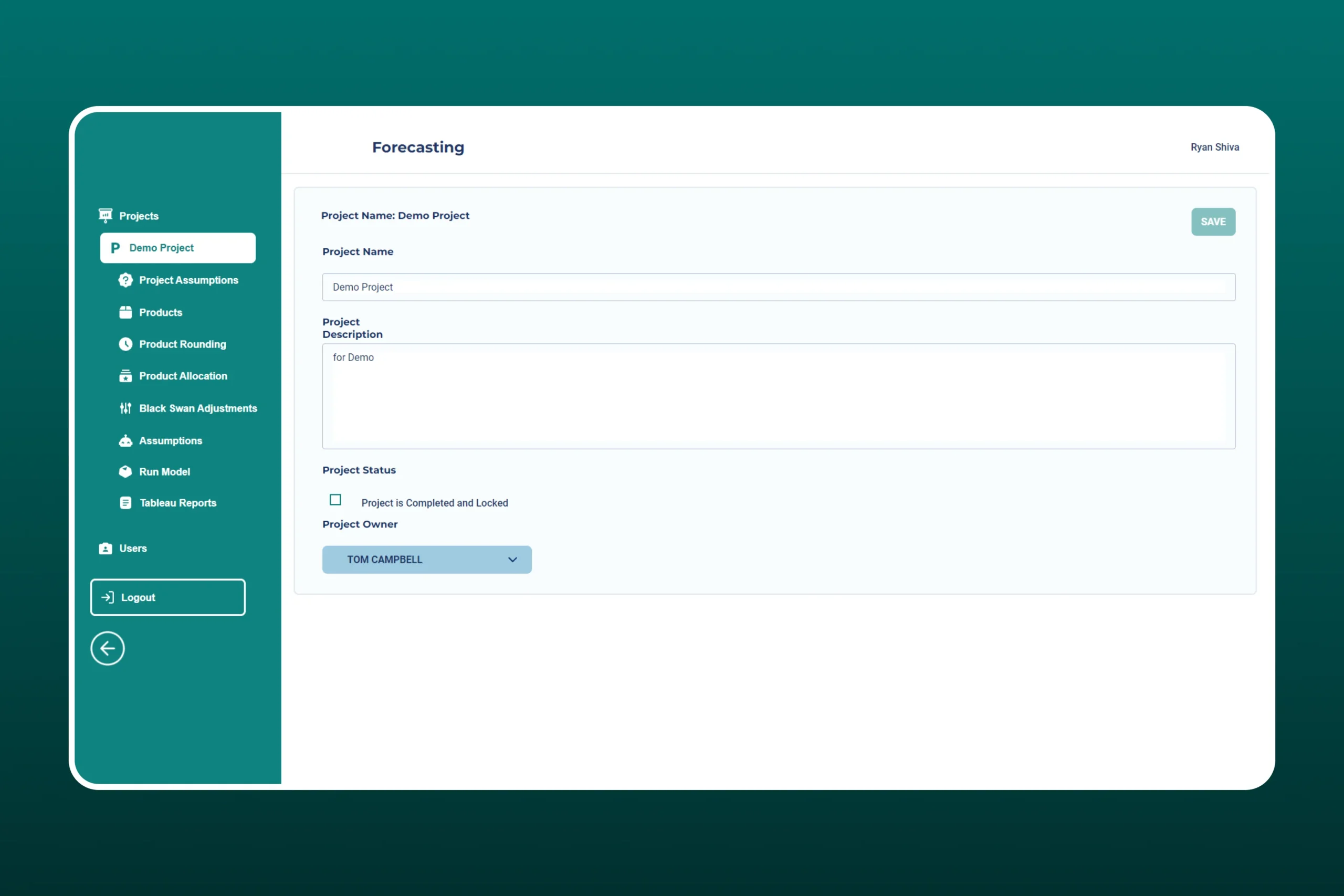Click the Run Model cube icon

(x=125, y=471)
